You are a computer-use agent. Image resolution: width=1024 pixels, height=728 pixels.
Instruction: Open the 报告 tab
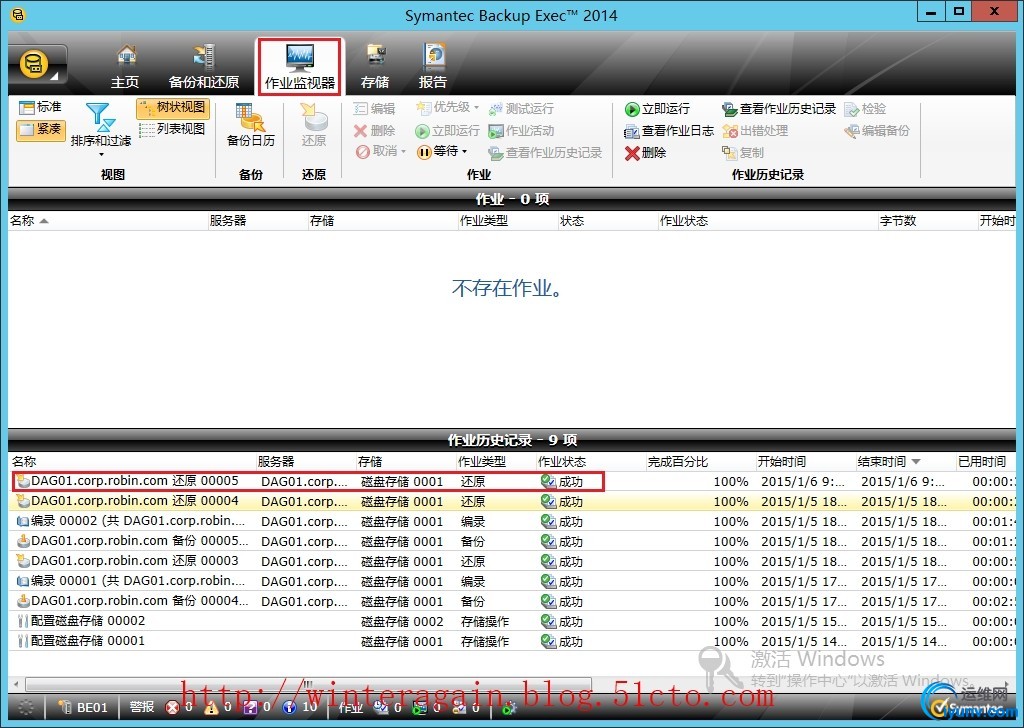coord(433,67)
